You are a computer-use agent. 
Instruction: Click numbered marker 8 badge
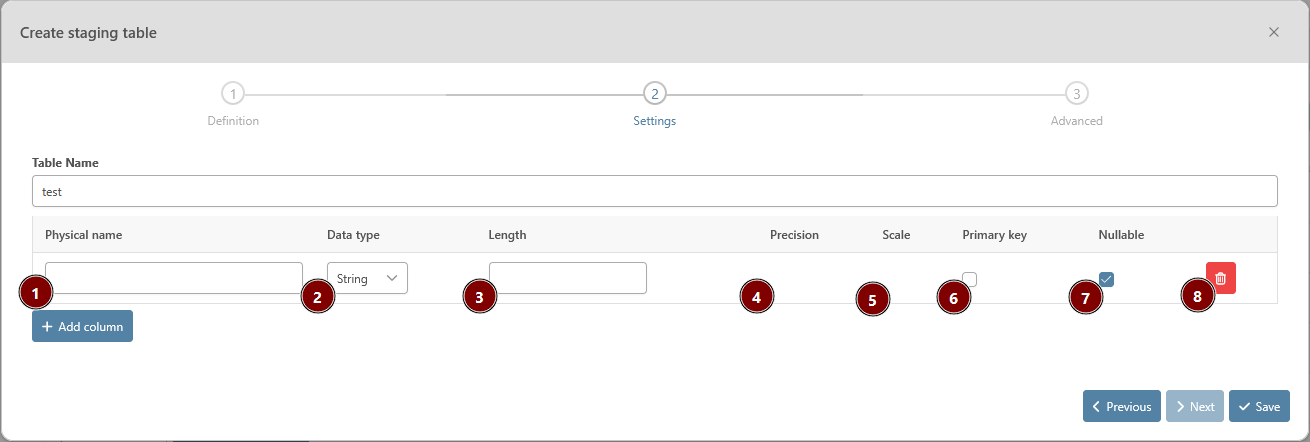click(1197, 296)
